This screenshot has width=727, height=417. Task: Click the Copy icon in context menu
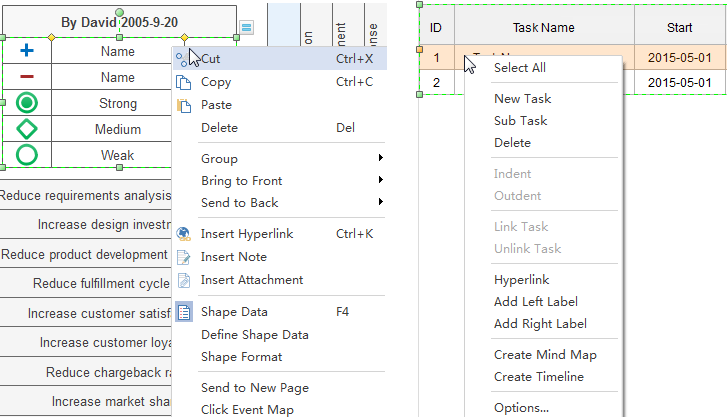tap(183, 82)
